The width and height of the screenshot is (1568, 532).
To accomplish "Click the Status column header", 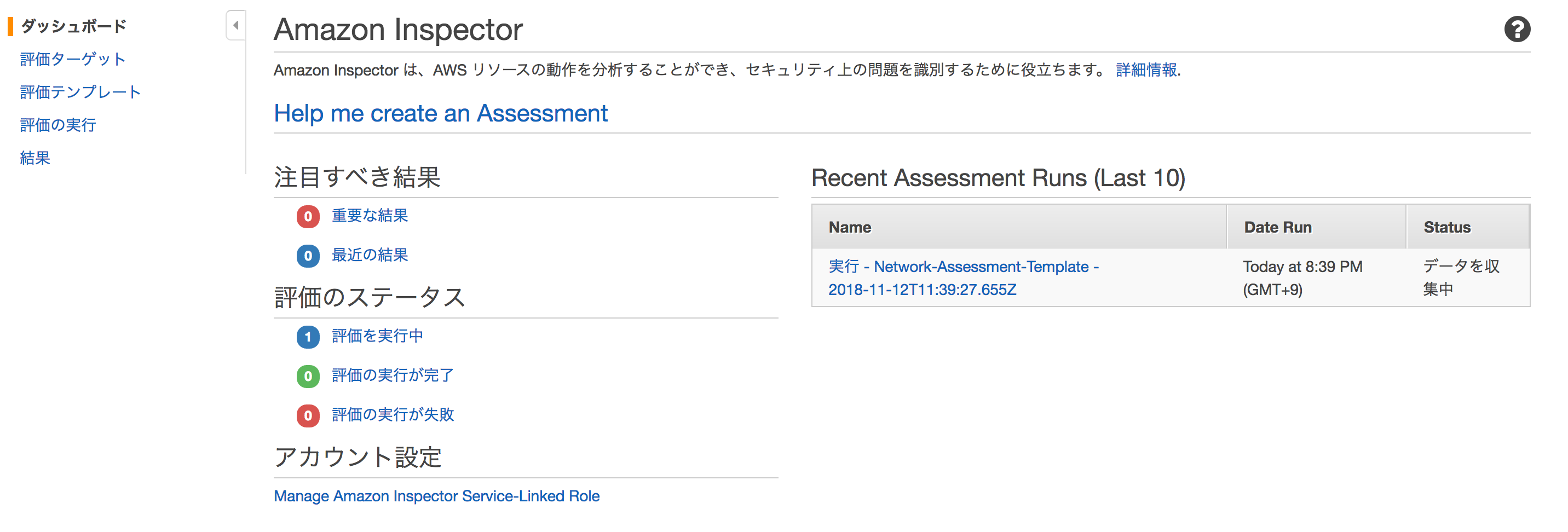I will point(1468,227).
